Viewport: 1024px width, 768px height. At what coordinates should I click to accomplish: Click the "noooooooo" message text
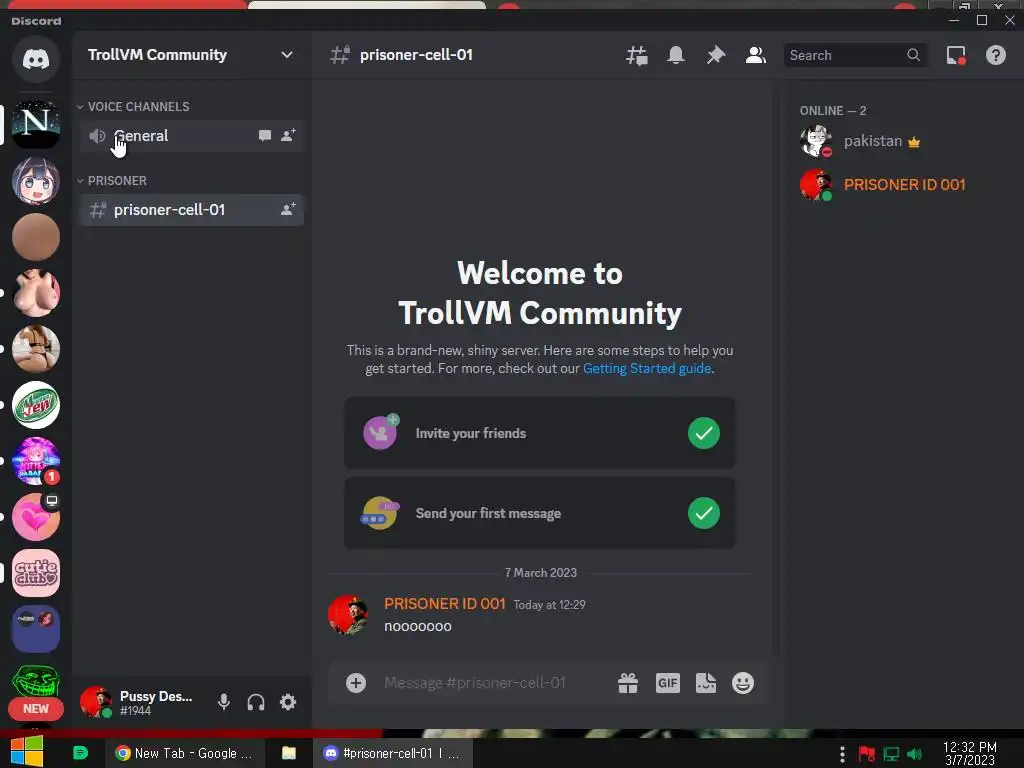[x=418, y=626]
